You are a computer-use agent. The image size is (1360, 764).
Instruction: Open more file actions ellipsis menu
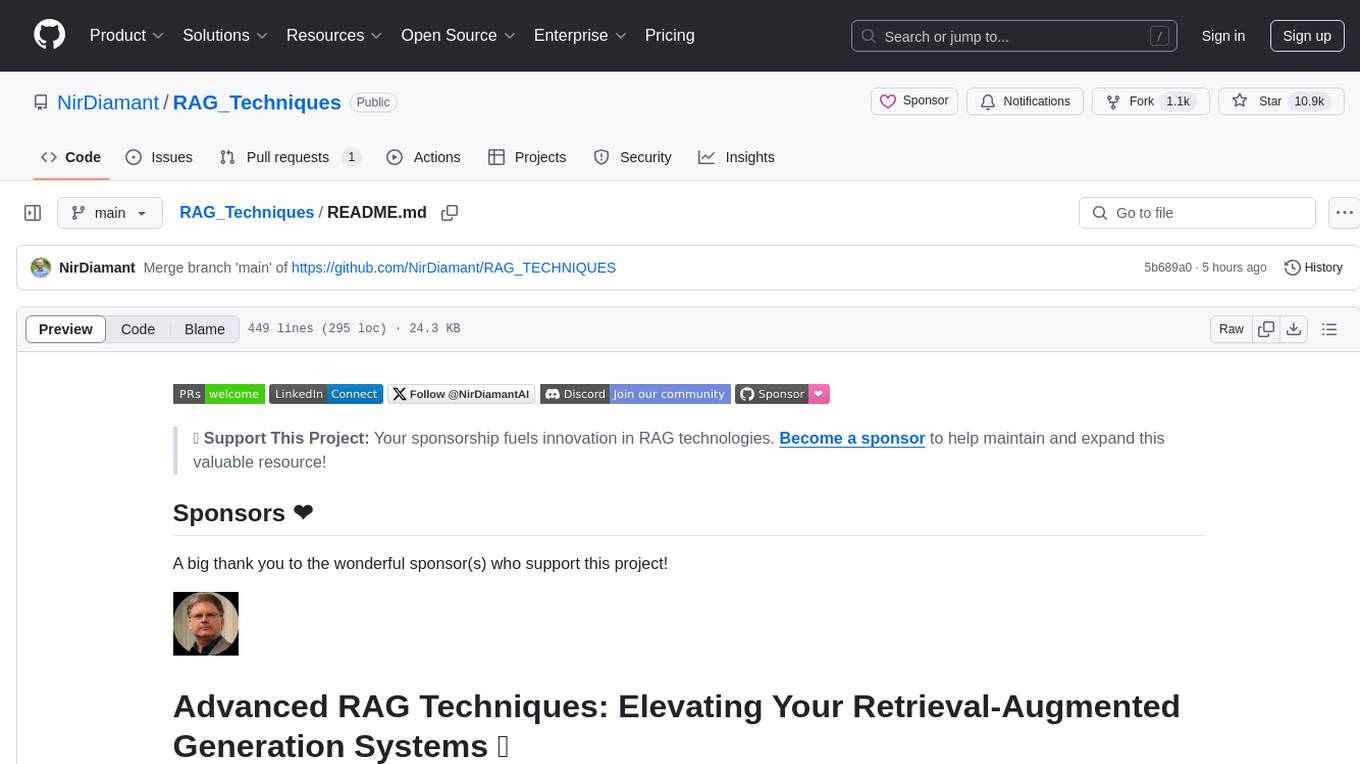[1345, 213]
